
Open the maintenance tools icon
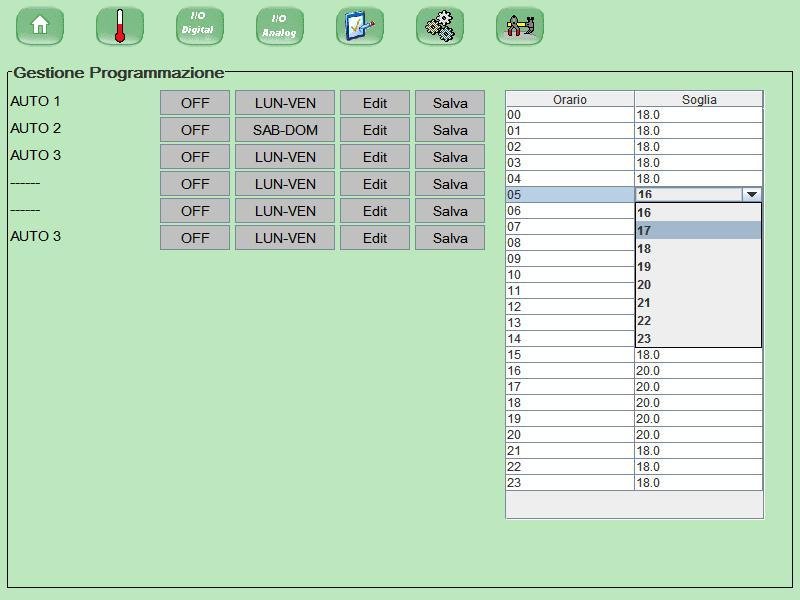[520, 26]
